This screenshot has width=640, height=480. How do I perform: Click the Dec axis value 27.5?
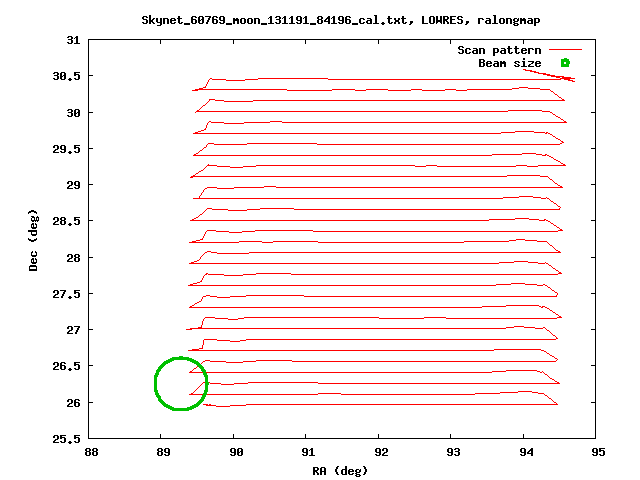67,294
